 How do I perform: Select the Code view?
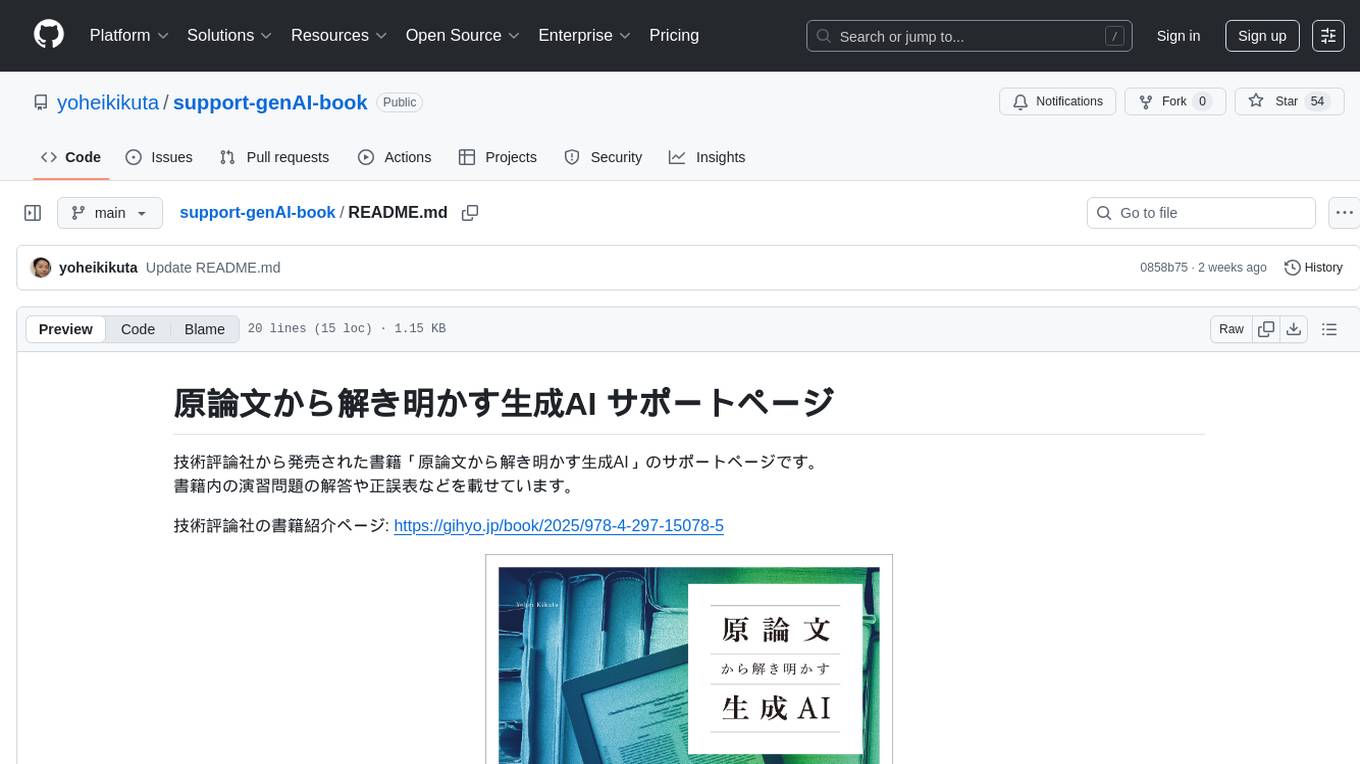138,329
